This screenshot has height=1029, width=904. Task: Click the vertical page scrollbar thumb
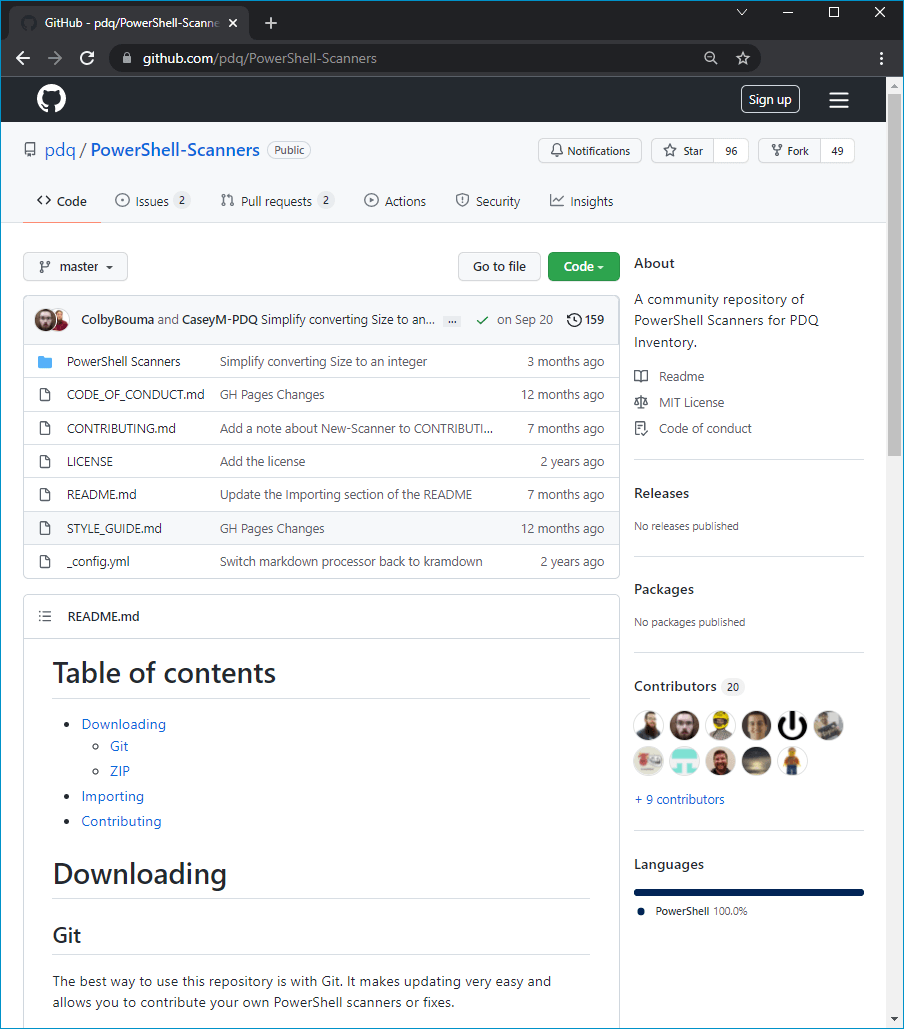coord(894,274)
